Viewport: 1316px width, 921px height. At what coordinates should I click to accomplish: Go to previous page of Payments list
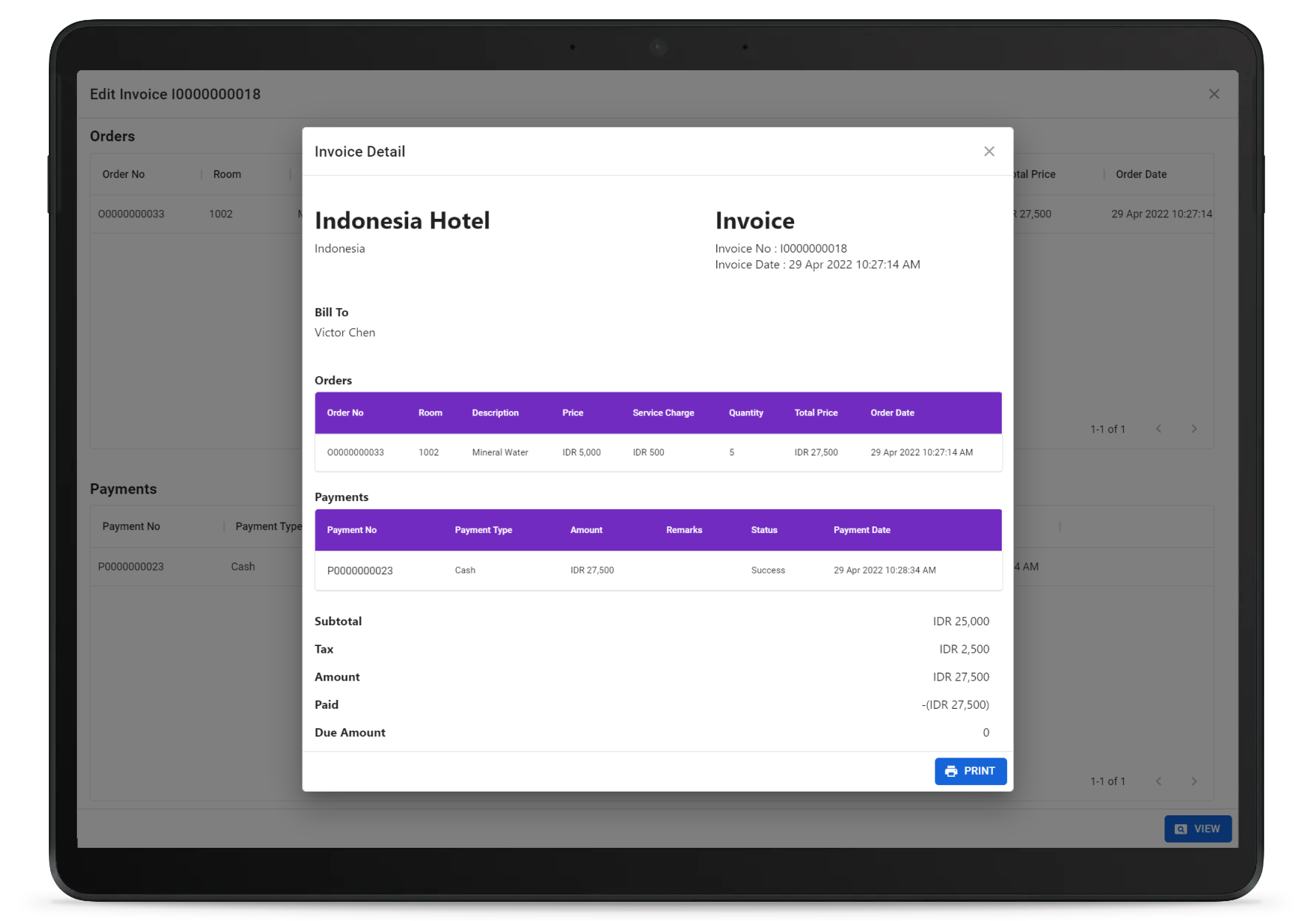[1159, 781]
